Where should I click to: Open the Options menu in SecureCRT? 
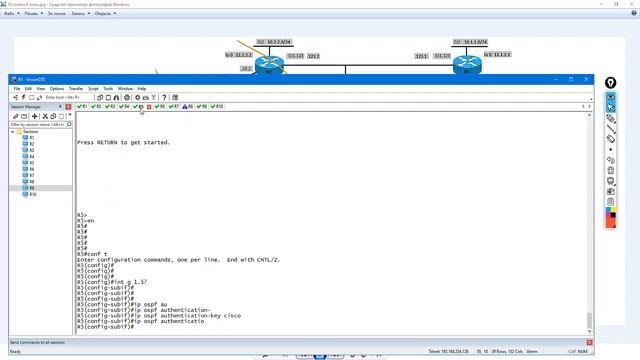(57, 89)
